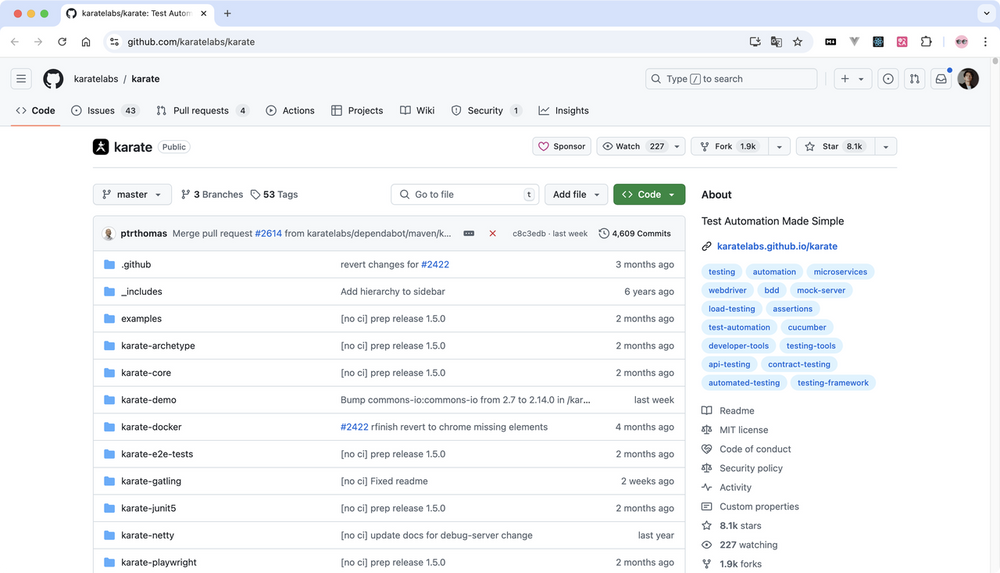The height and width of the screenshot is (573, 1000).
Task: Click the GitHub Octocat logo
Action: pyautogui.click(x=53, y=79)
